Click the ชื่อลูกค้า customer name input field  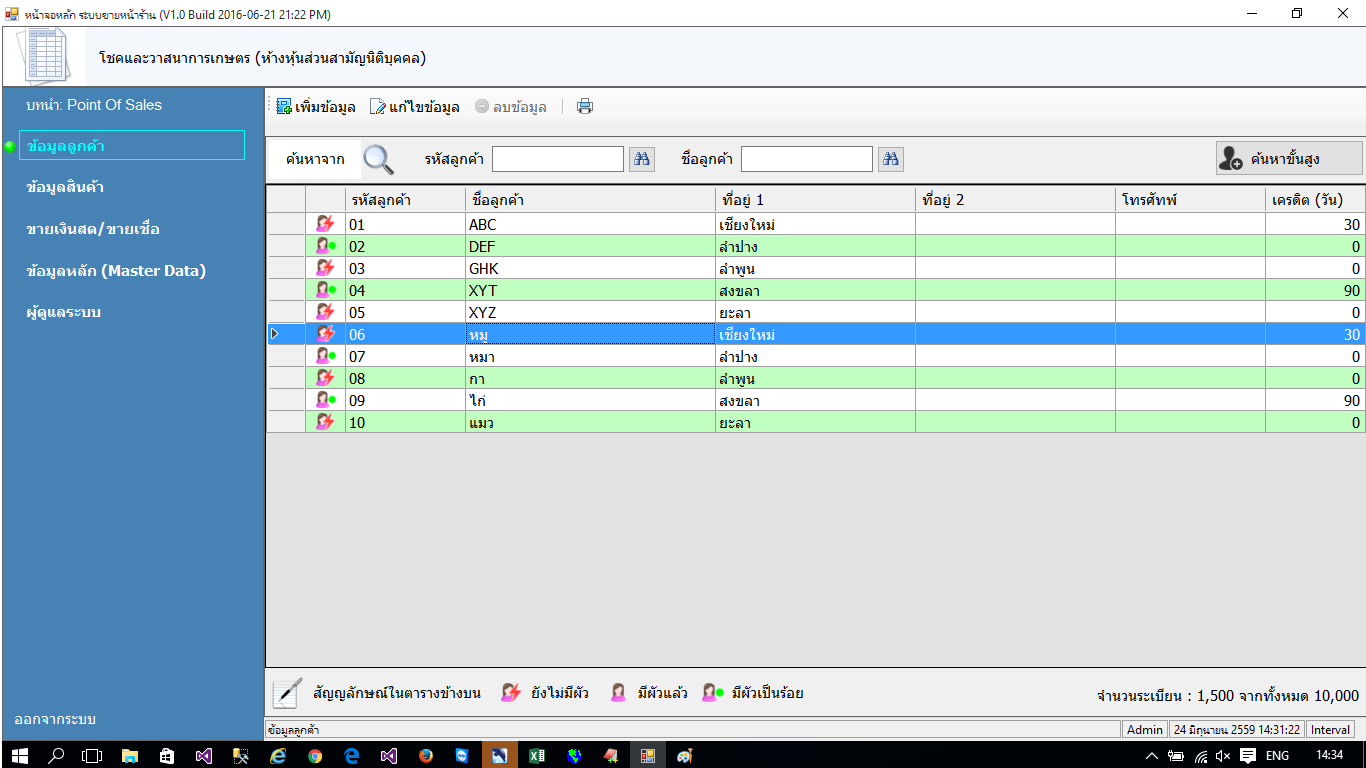point(806,159)
